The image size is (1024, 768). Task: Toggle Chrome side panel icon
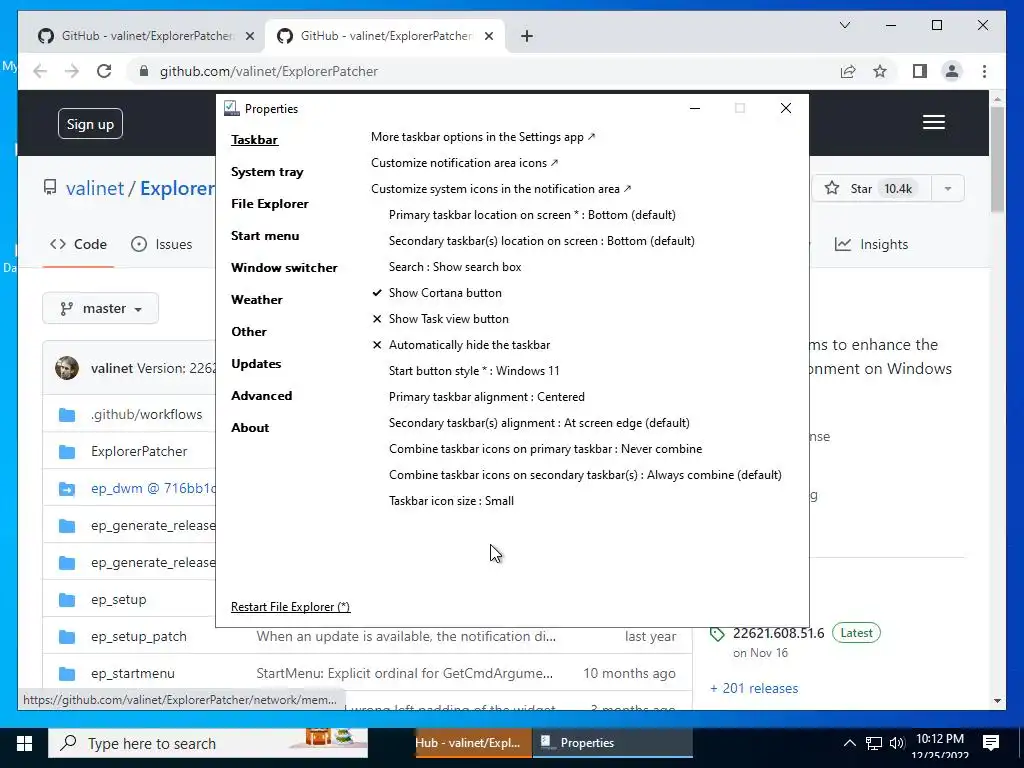pyautogui.click(x=920, y=71)
